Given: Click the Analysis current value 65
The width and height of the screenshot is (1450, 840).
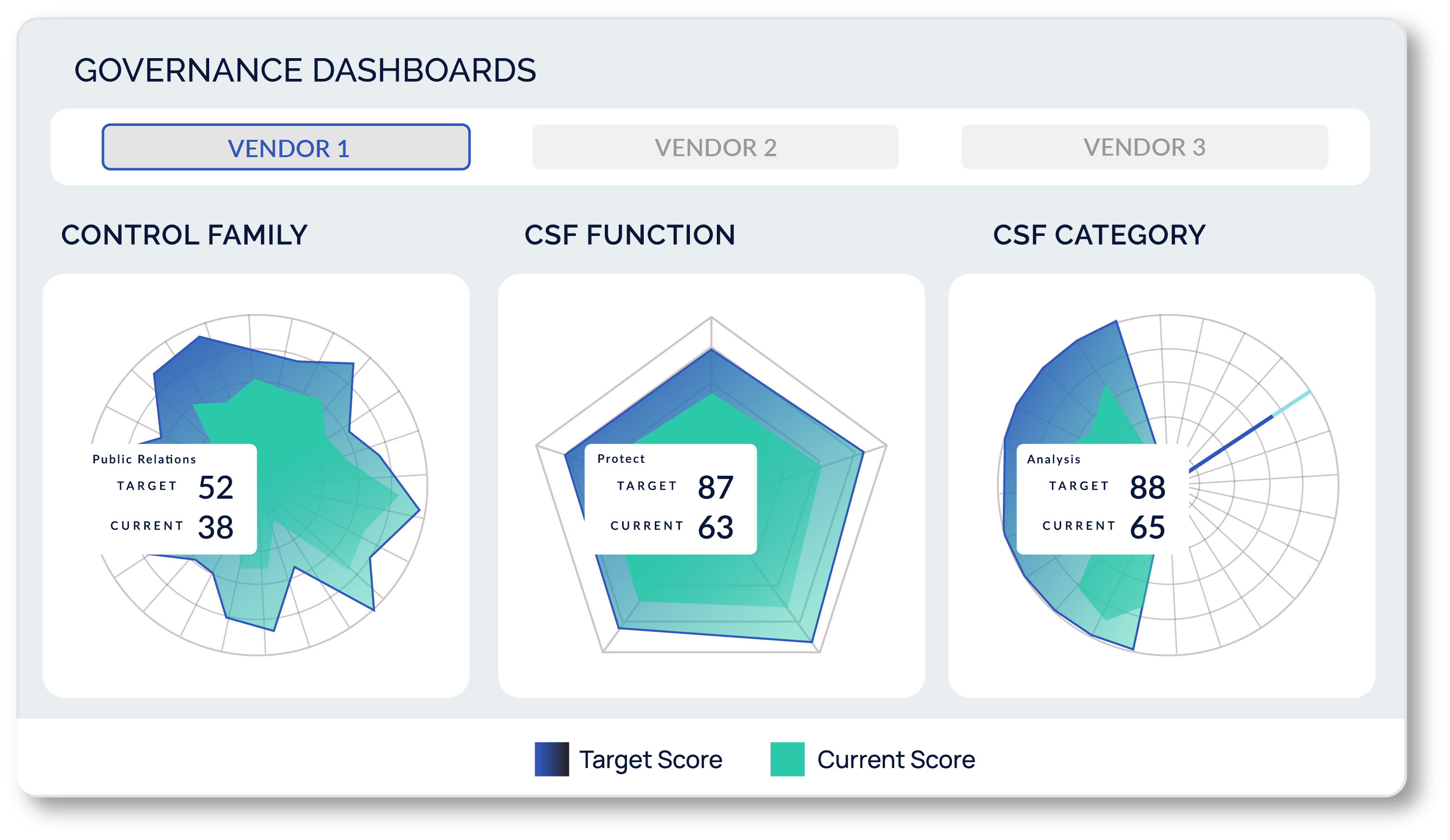Looking at the screenshot, I should 1147,527.
